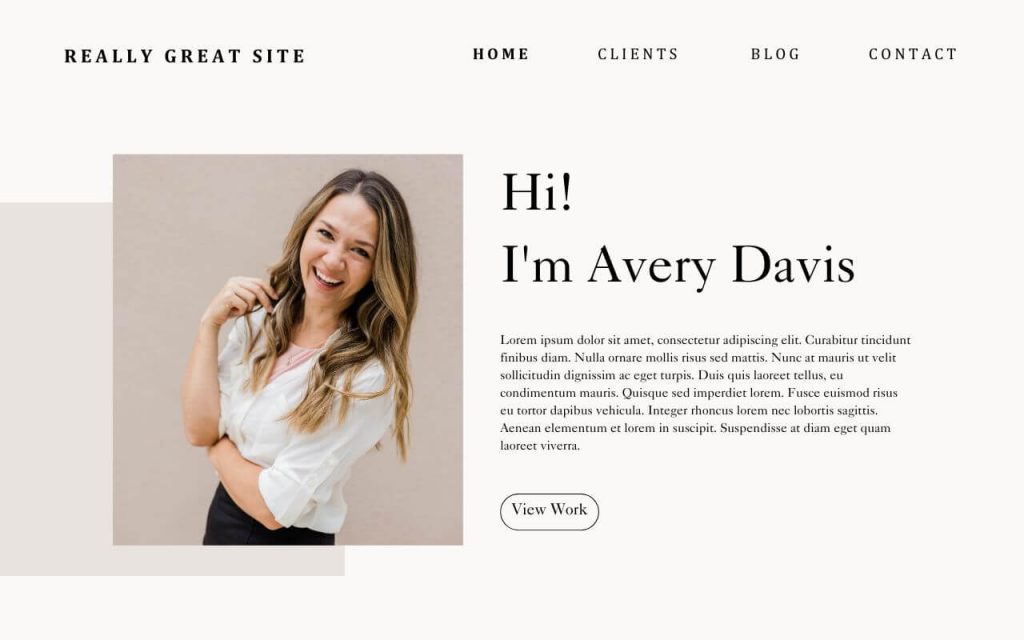
Task: Click the "Hi!" heading
Action: click(536, 191)
